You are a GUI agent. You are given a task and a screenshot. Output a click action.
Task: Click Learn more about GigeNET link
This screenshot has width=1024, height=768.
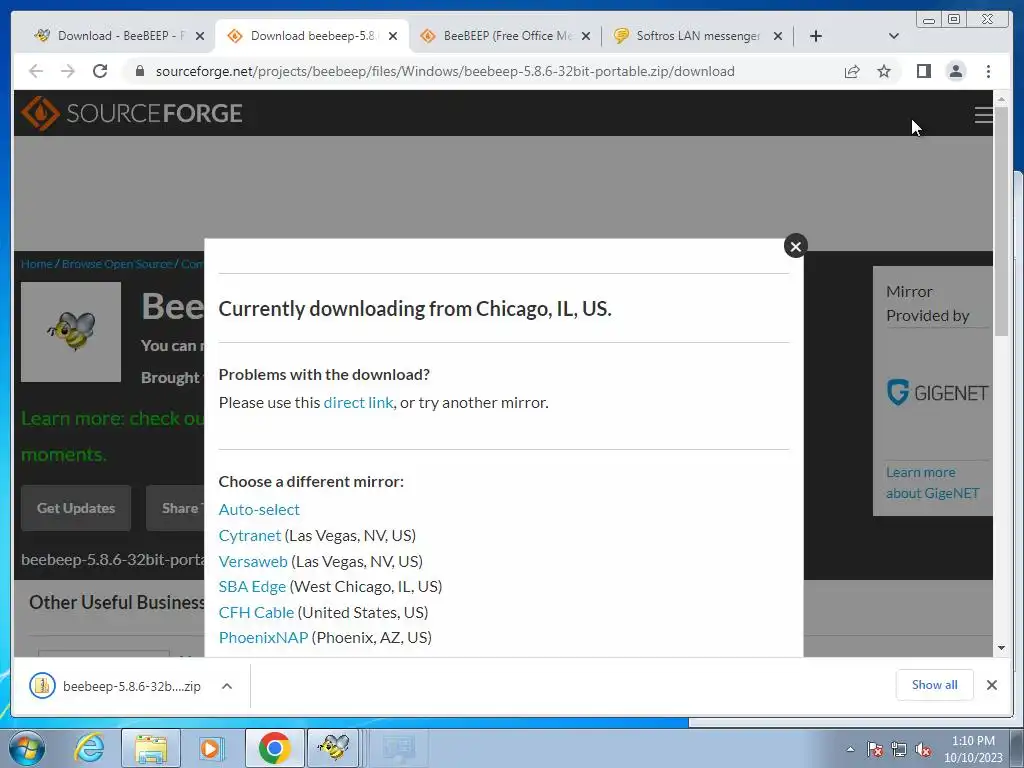(933, 483)
